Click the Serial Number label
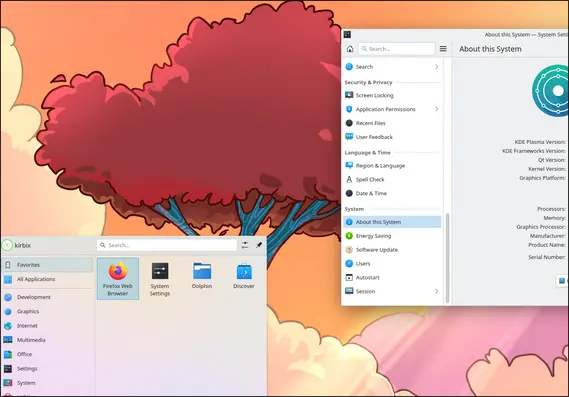The height and width of the screenshot is (397, 569). pyautogui.click(x=547, y=257)
